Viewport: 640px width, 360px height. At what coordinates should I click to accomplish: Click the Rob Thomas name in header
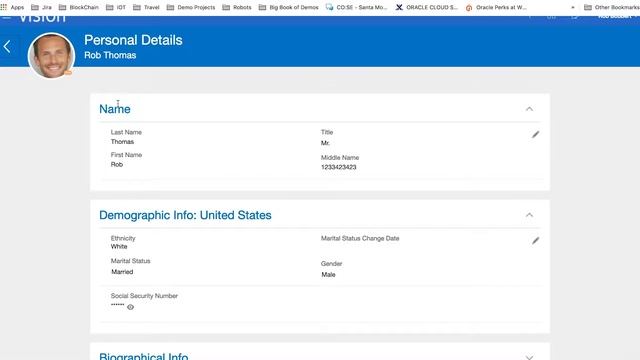[x=110, y=55]
